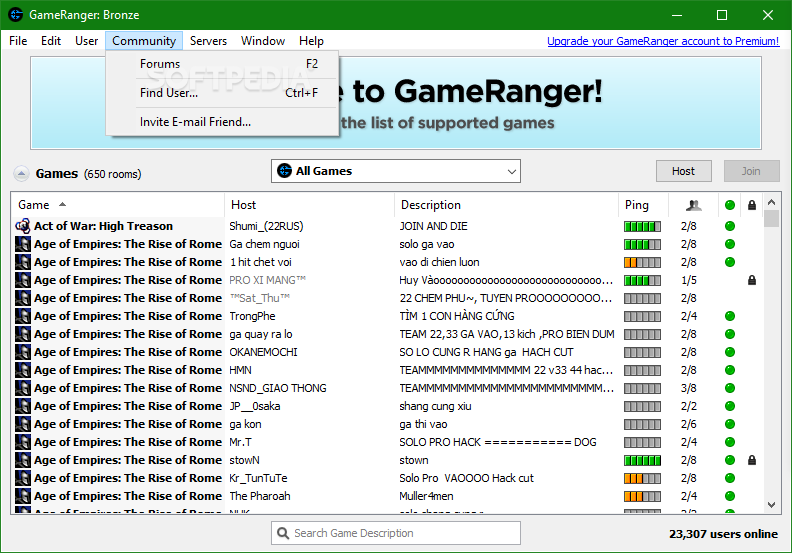Click the ping bar in stowN row

click(642, 461)
